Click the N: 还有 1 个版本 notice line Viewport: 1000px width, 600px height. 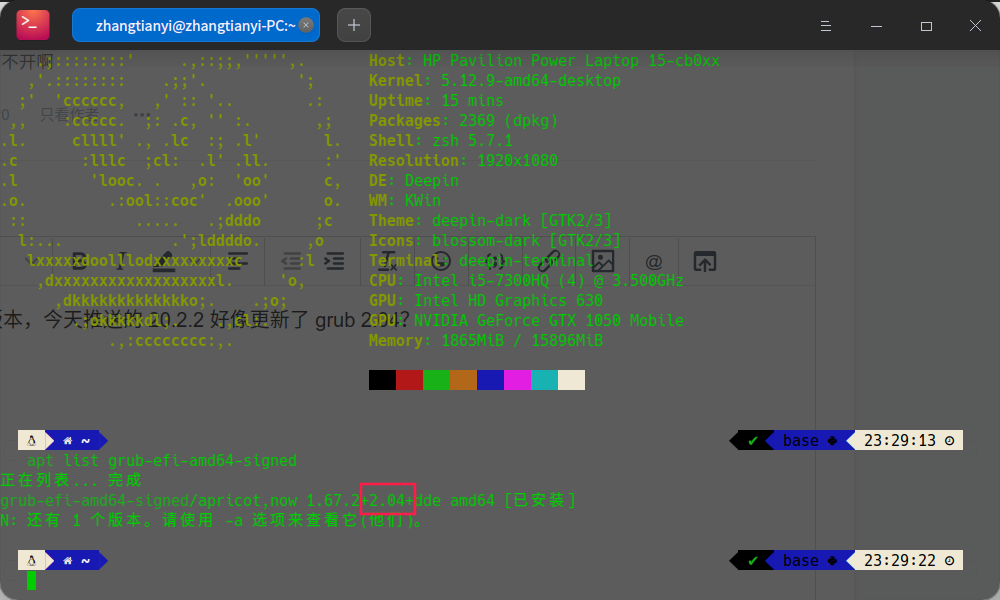[x=211, y=520]
